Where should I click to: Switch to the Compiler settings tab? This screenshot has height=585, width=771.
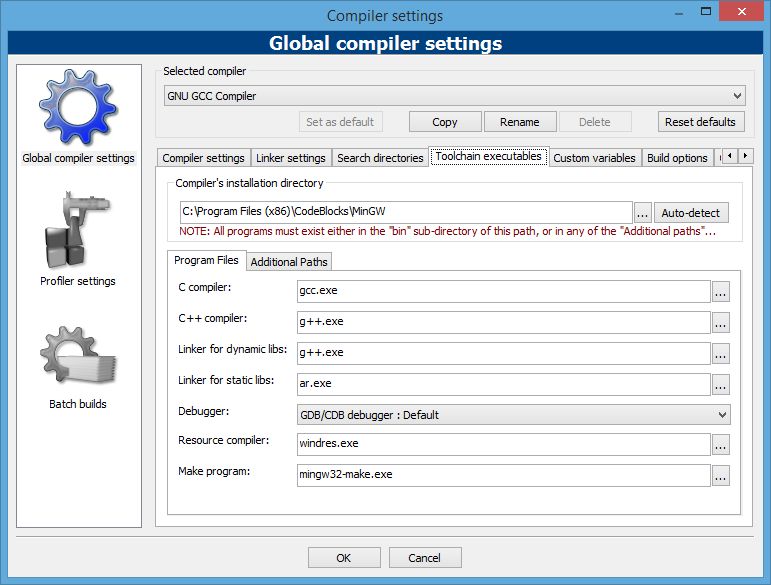click(204, 158)
